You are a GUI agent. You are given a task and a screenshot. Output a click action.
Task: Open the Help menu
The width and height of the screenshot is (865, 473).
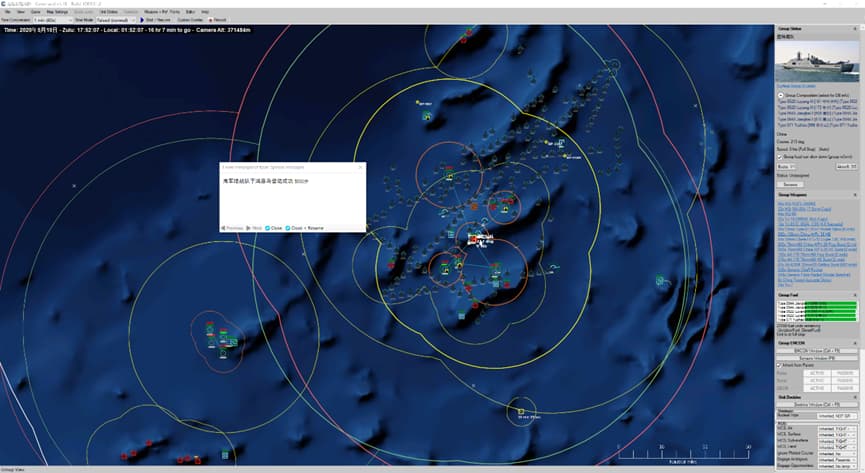click(205, 12)
